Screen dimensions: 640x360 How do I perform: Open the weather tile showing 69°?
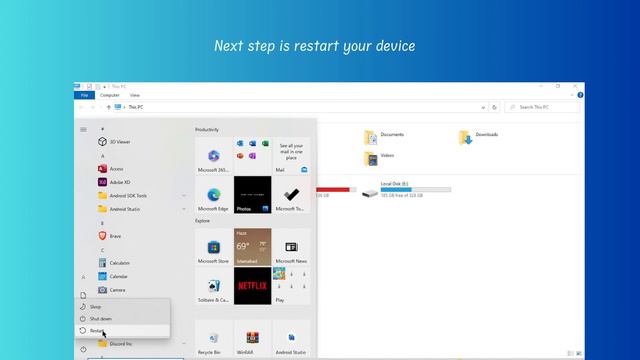point(253,247)
